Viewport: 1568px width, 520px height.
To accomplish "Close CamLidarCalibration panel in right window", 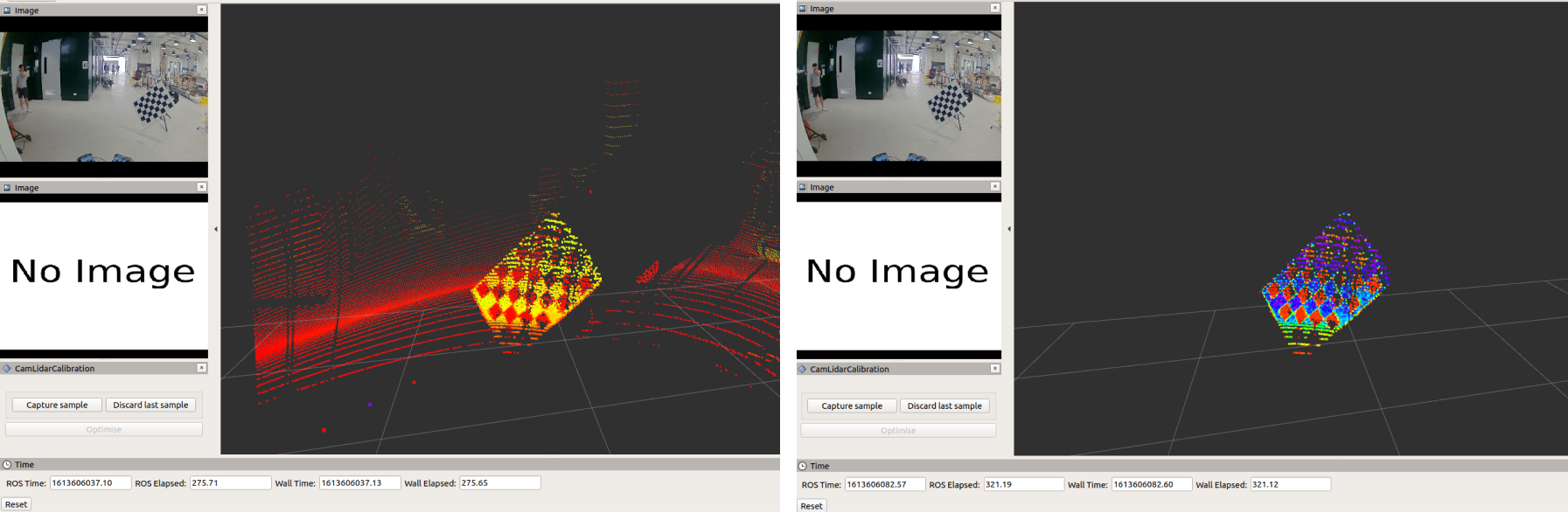I will pos(994,369).
